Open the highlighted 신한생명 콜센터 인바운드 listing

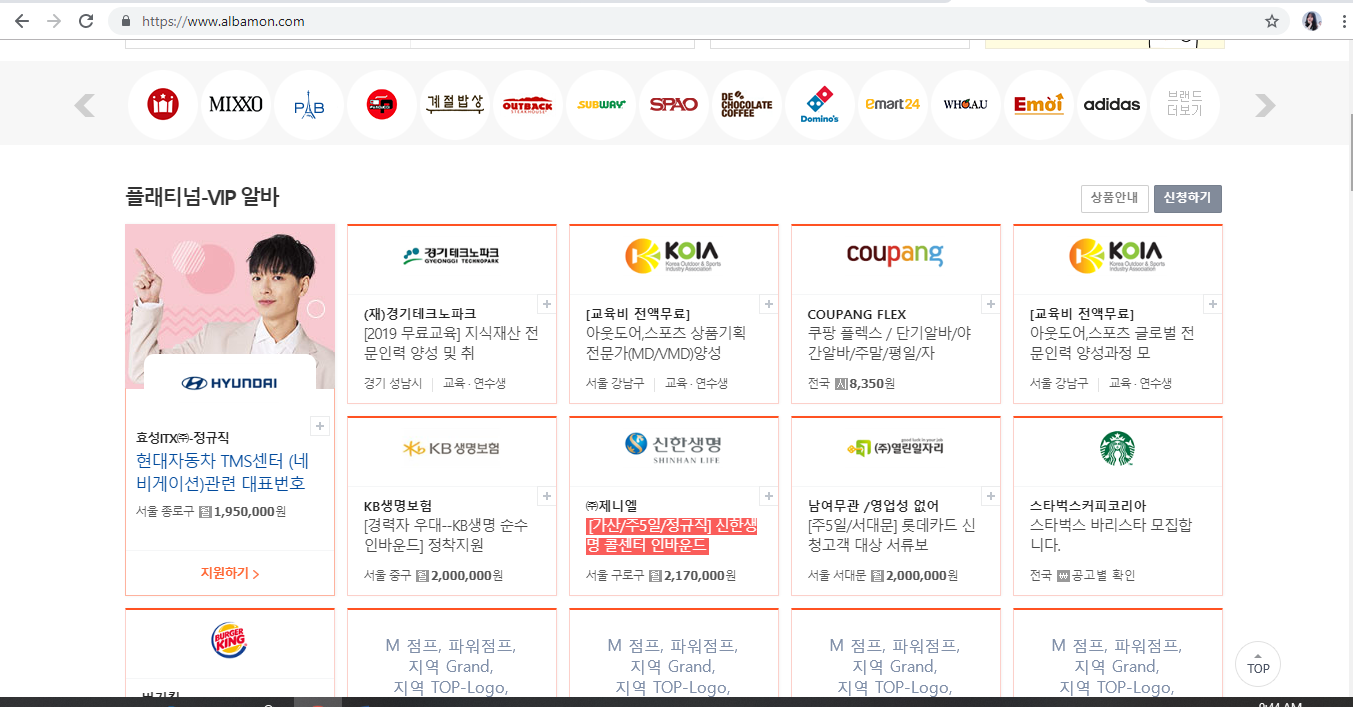671,535
